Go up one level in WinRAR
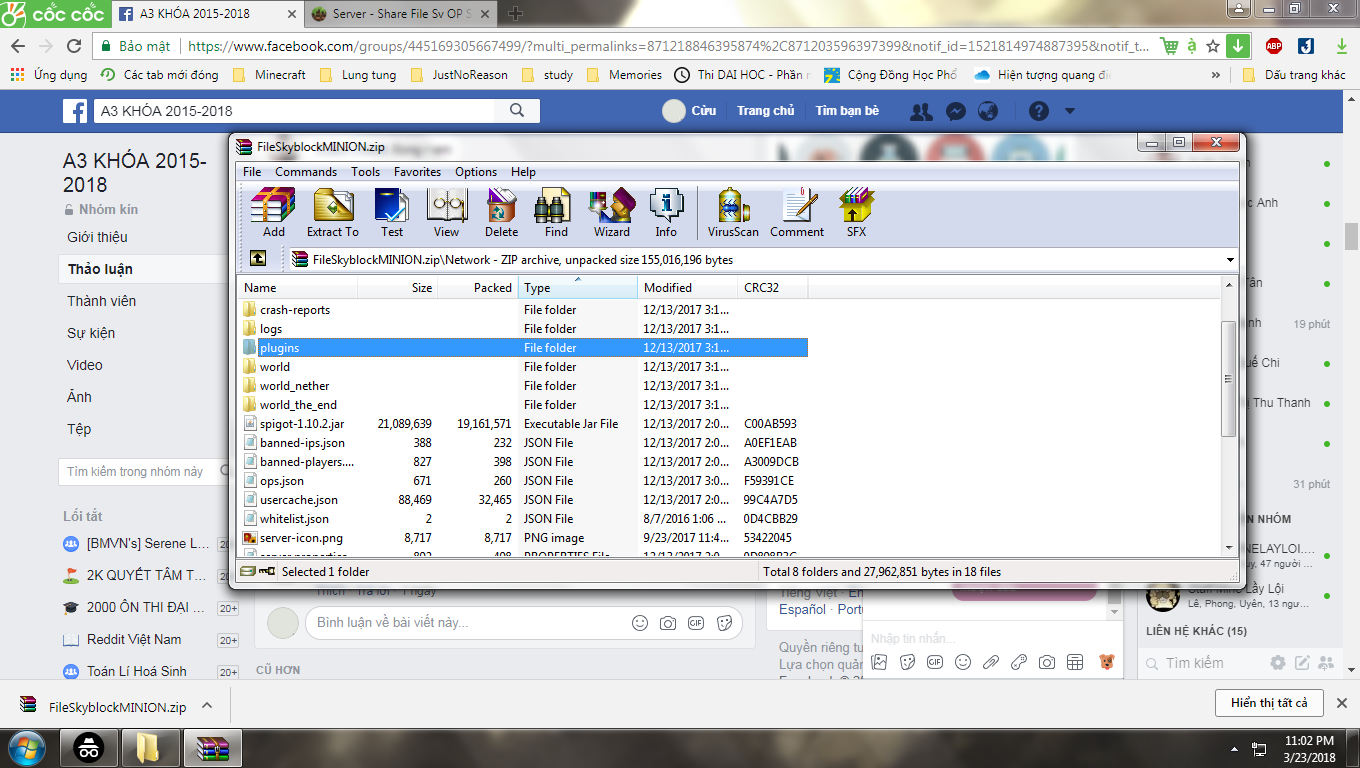Image resolution: width=1360 pixels, height=768 pixels. tap(258, 259)
